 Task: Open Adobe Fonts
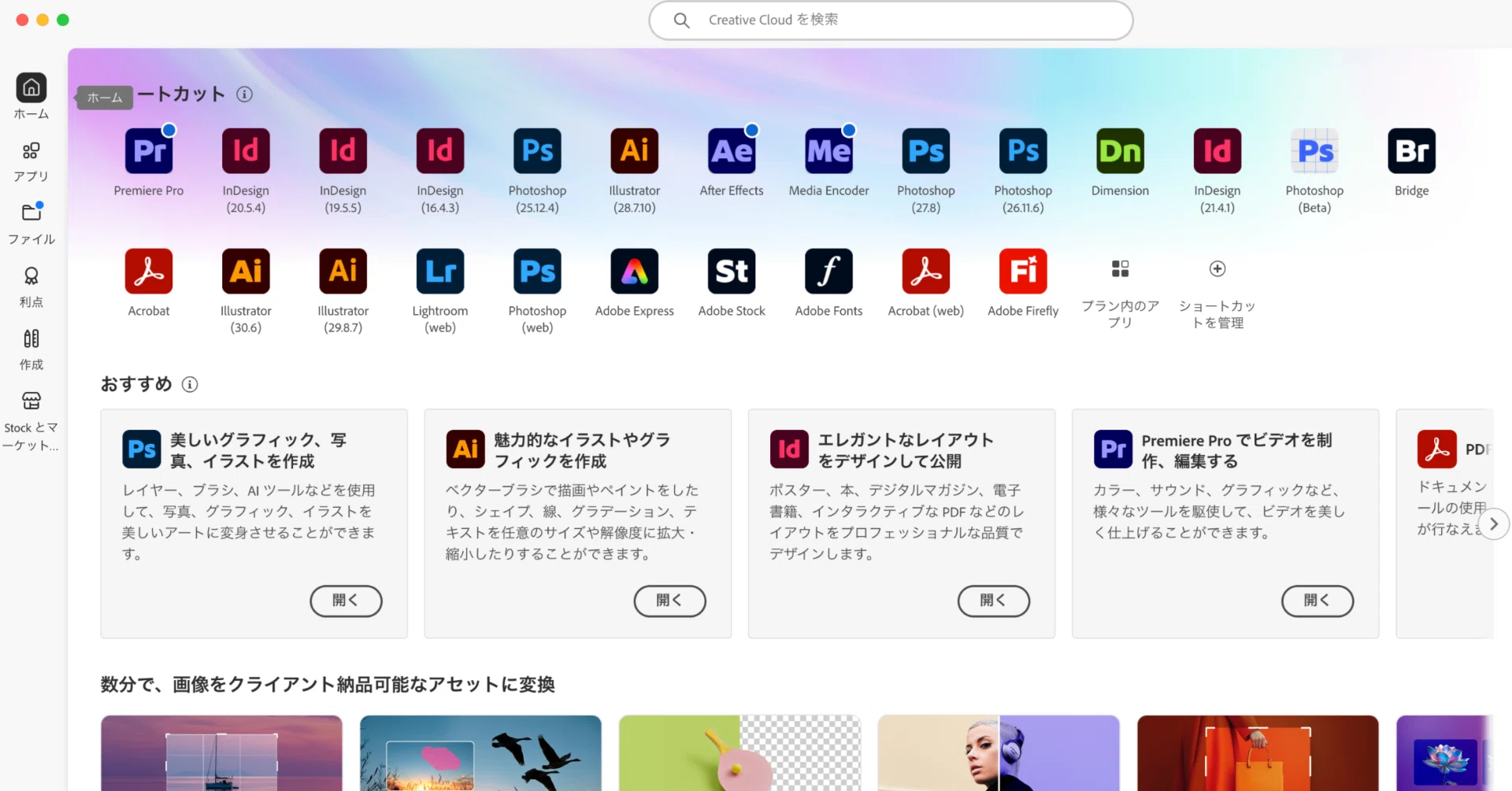[829, 271]
